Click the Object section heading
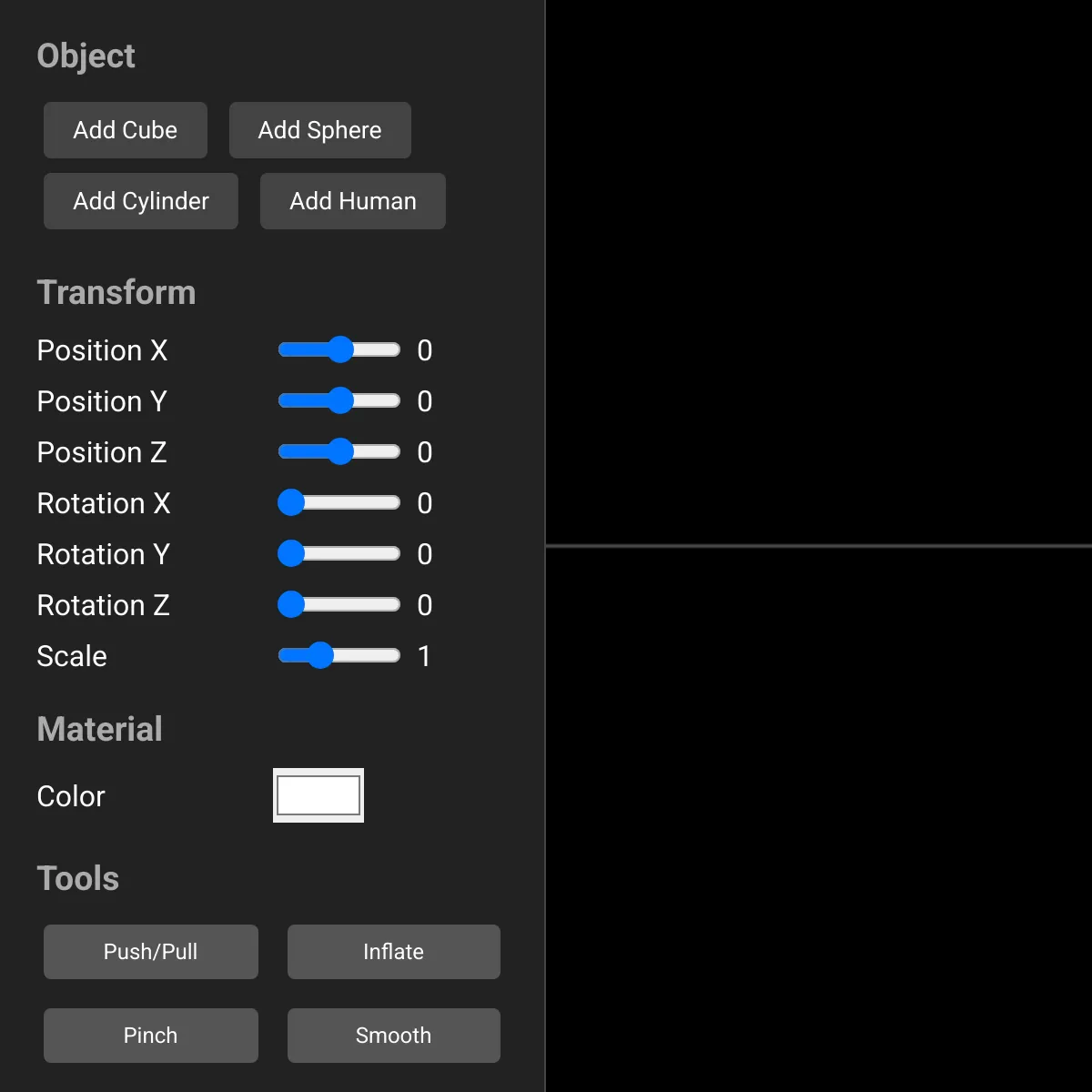 tap(86, 56)
